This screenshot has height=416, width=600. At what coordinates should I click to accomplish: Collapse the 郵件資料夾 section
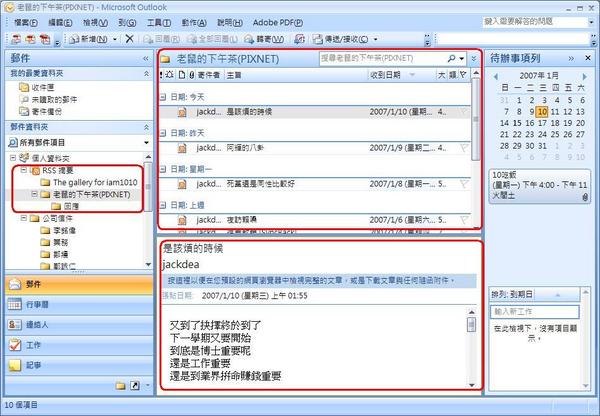click(147, 127)
